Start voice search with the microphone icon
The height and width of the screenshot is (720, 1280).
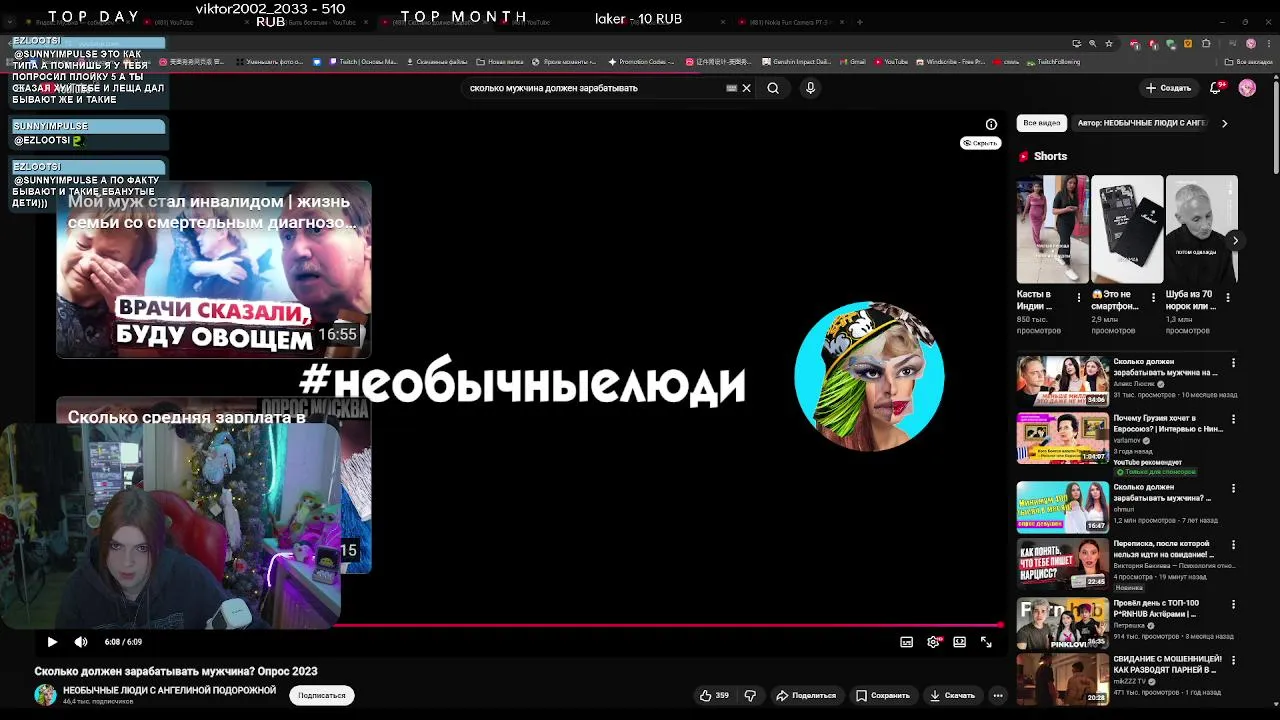pyautogui.click(x=810, y=88)
